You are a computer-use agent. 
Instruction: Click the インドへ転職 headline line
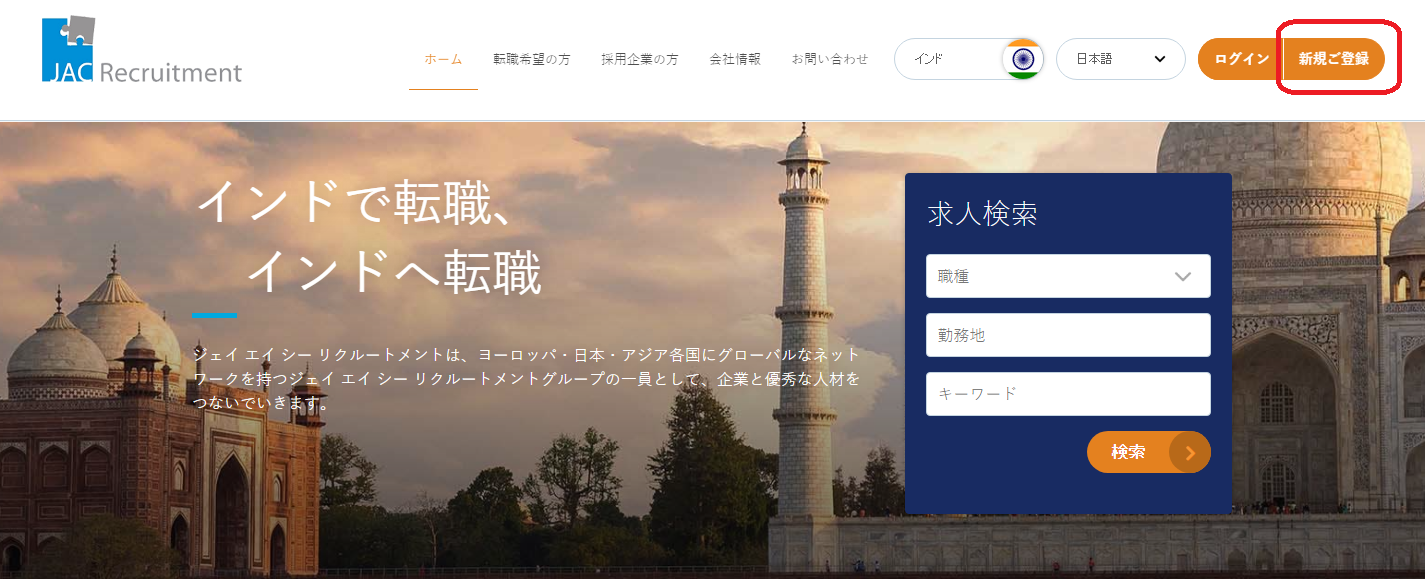(x=394, y=272)
